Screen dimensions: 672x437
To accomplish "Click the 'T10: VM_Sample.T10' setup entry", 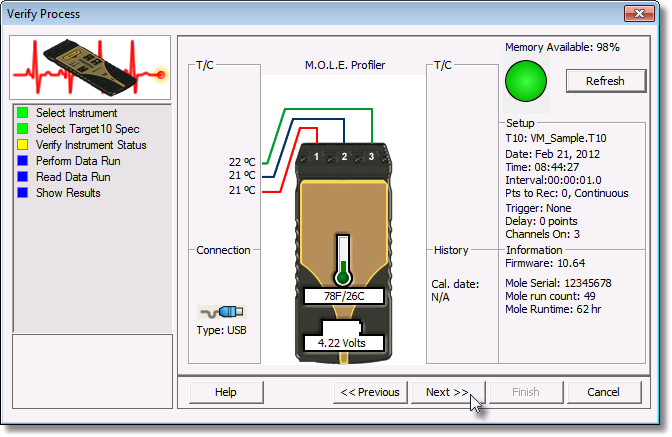I will point(556,138).
